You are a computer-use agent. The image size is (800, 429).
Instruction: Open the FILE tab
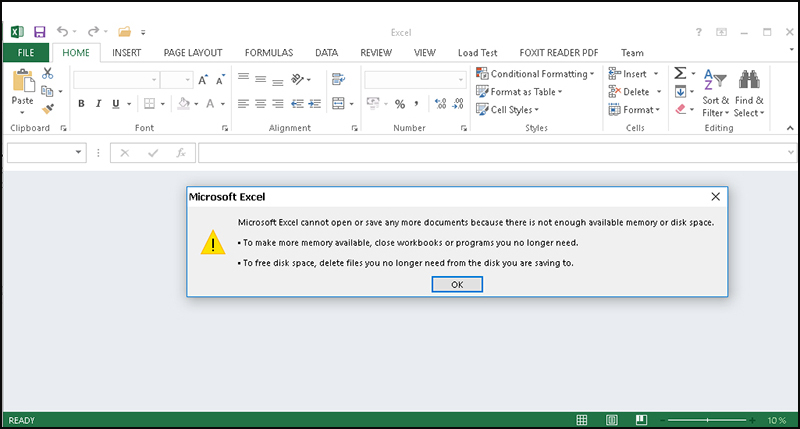(x=25, y=52)
